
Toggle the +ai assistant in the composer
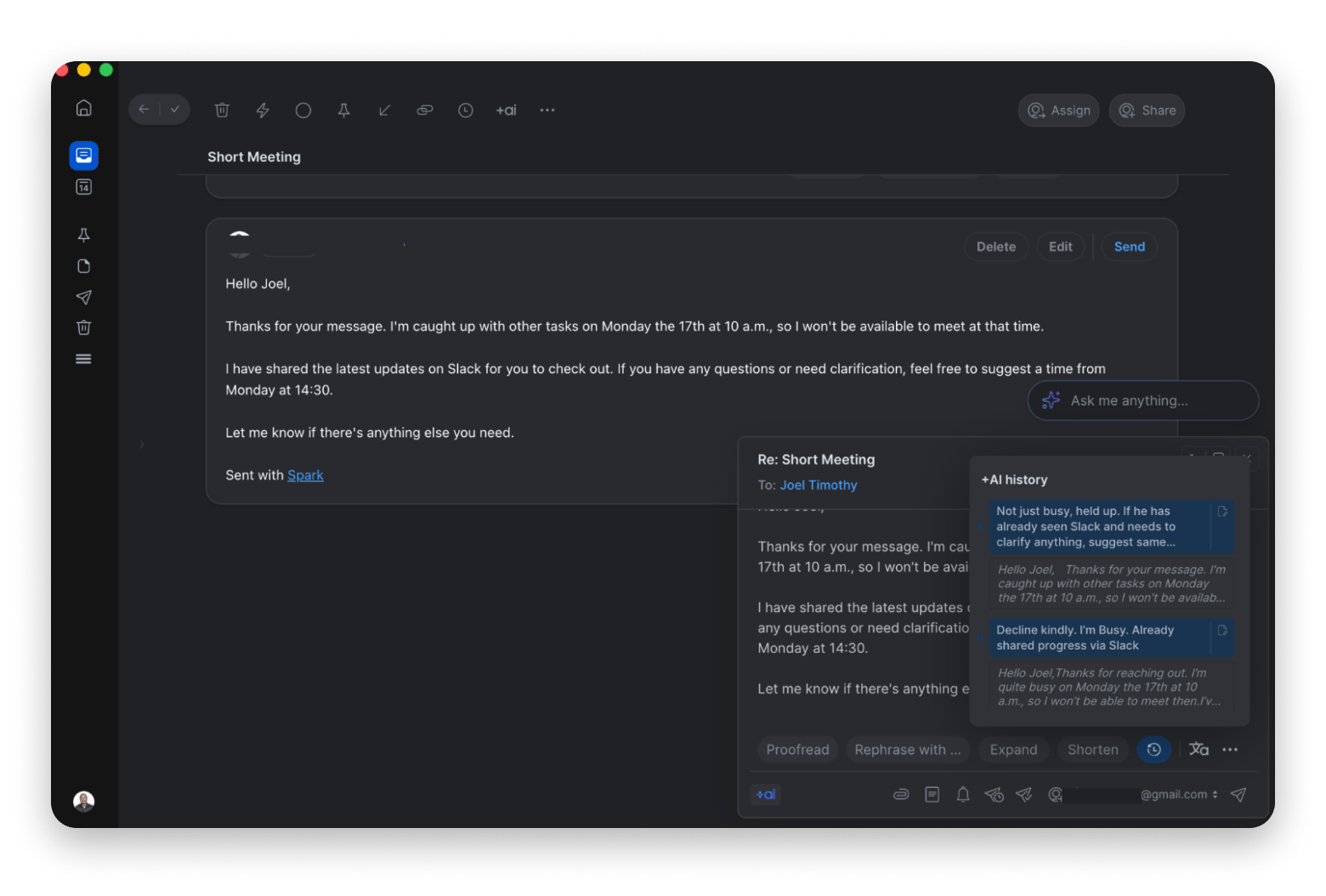coord(766,795)
